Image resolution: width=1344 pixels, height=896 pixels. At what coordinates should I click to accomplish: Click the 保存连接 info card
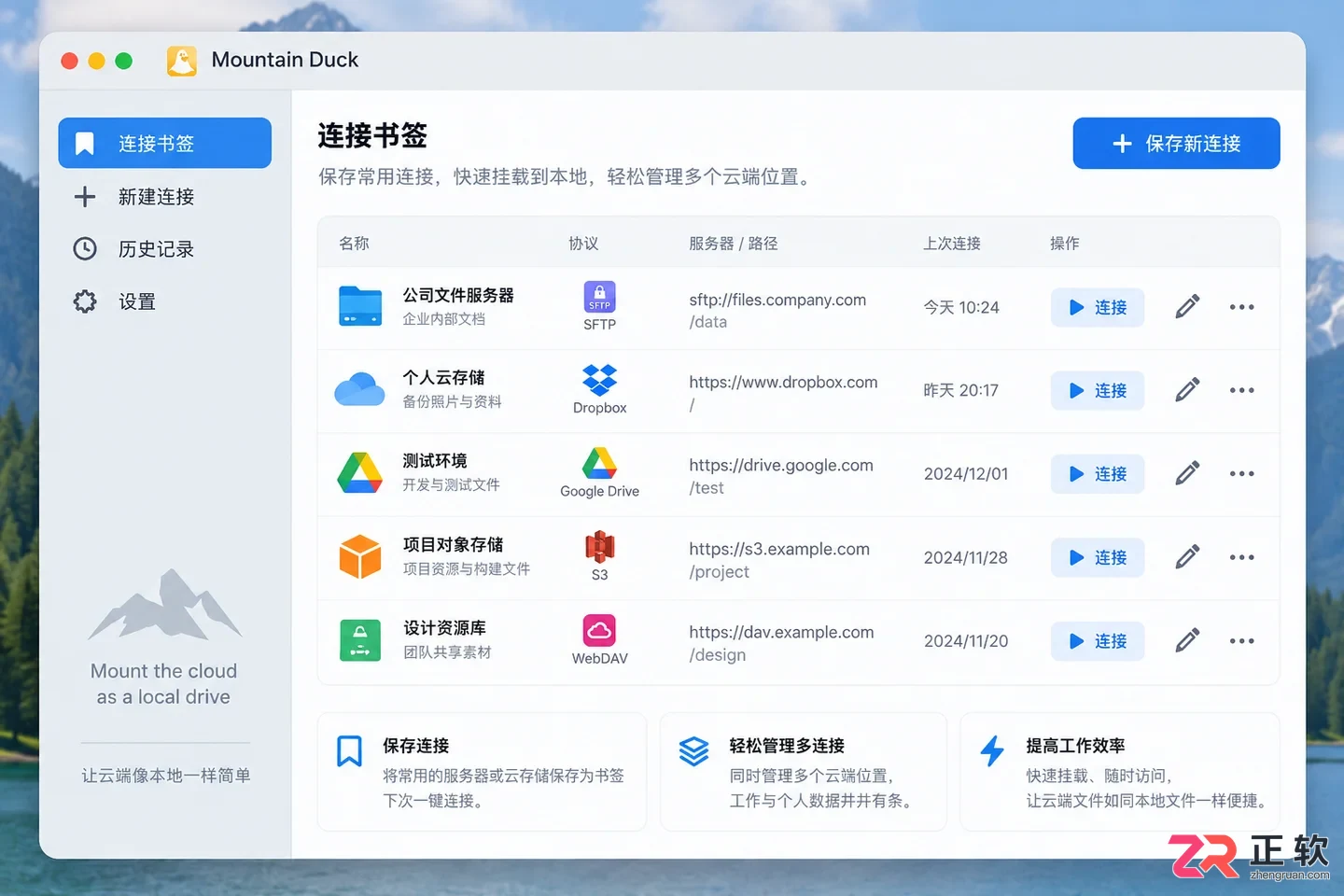tap(482, 772)
